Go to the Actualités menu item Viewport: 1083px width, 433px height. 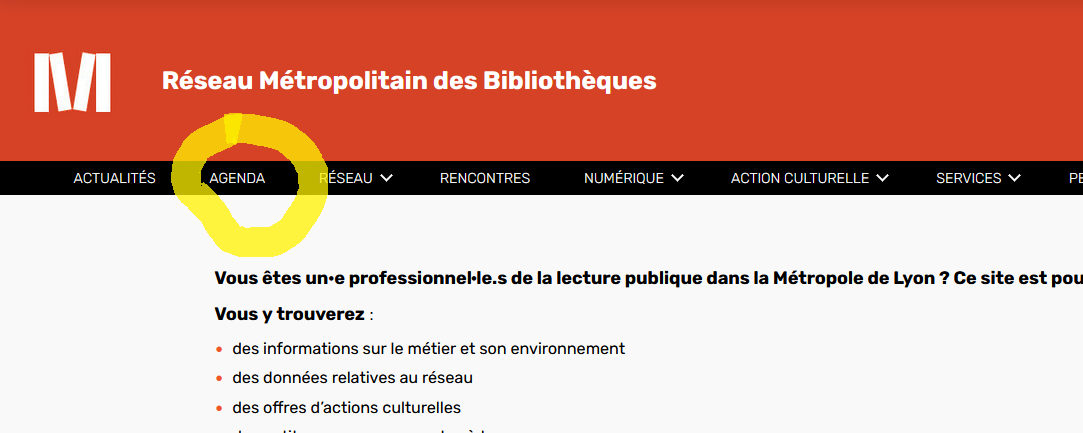(x=115, y=178)
